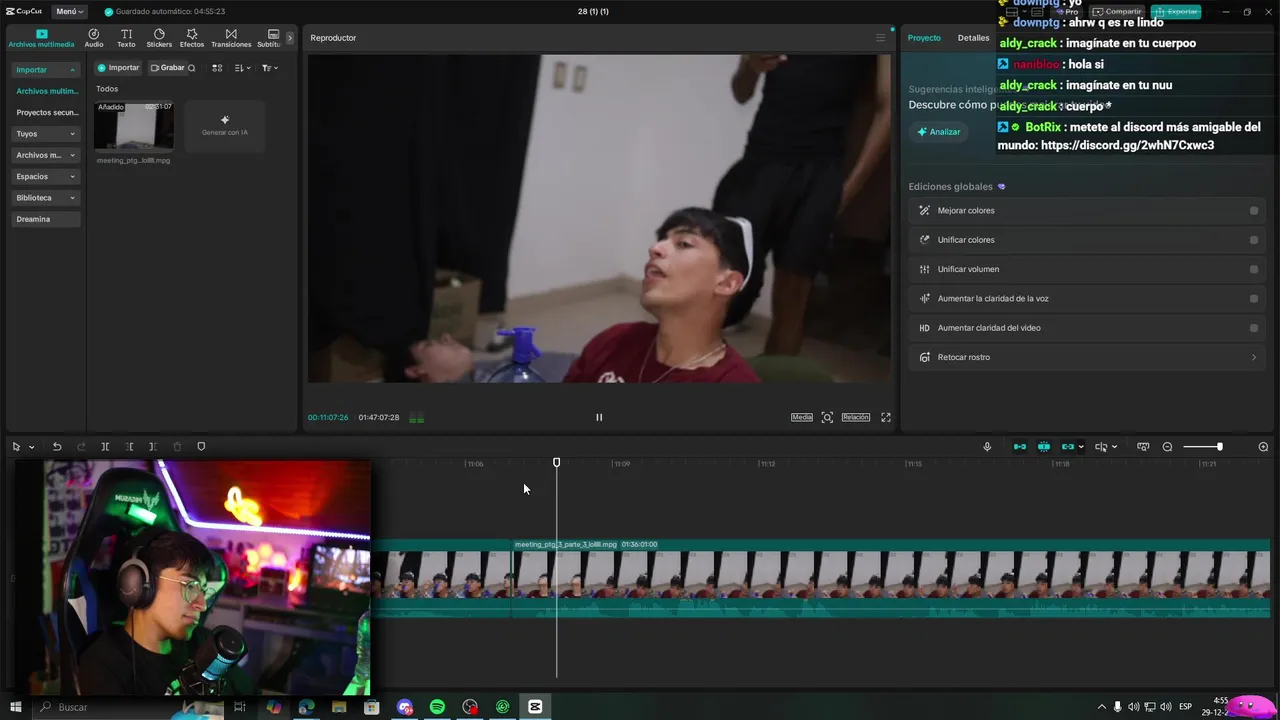Open the selection tool dropdown arrow
This screenshot has width=1280, height=720.
pos(32,447)
